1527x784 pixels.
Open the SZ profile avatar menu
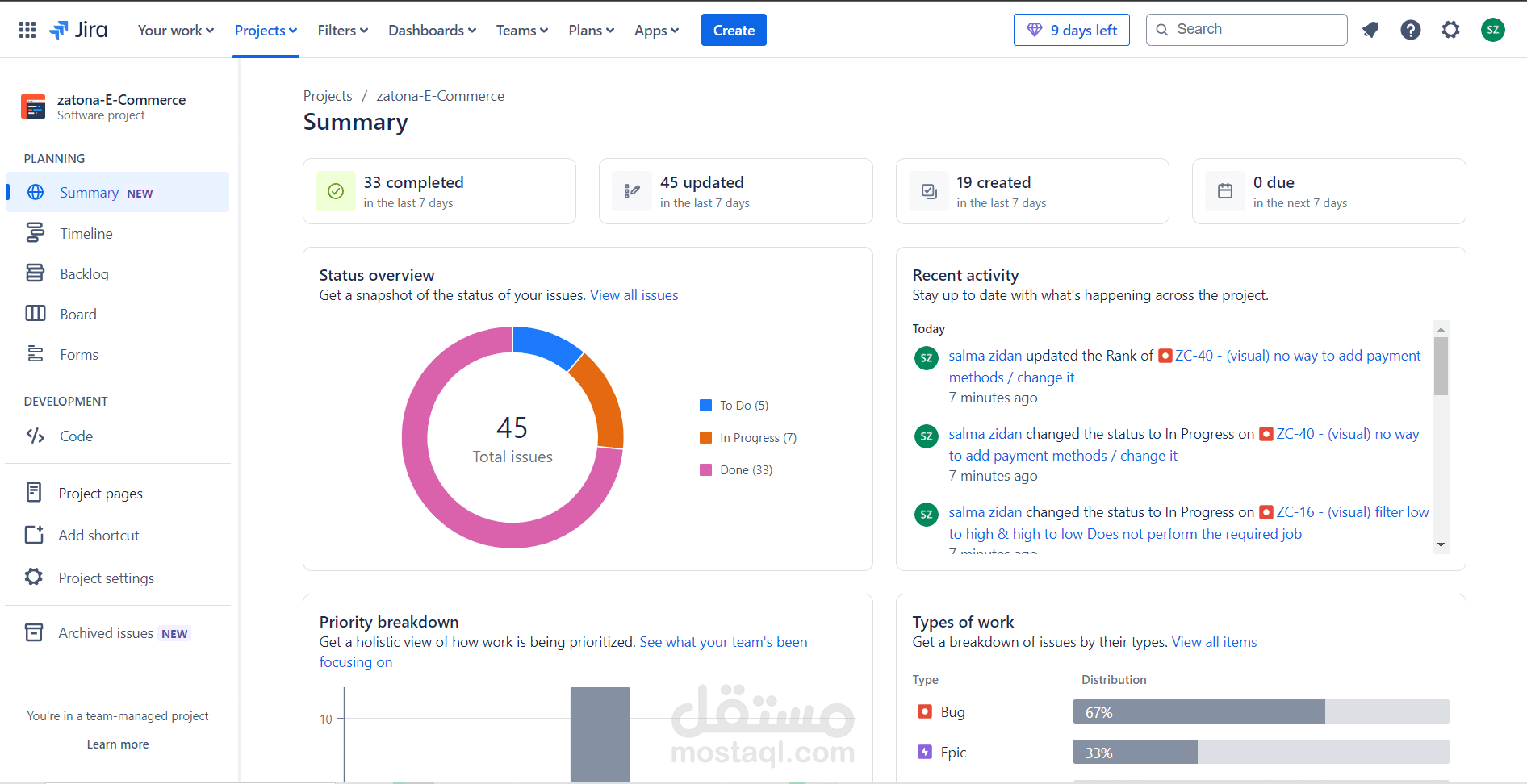tap(1493, 30)
